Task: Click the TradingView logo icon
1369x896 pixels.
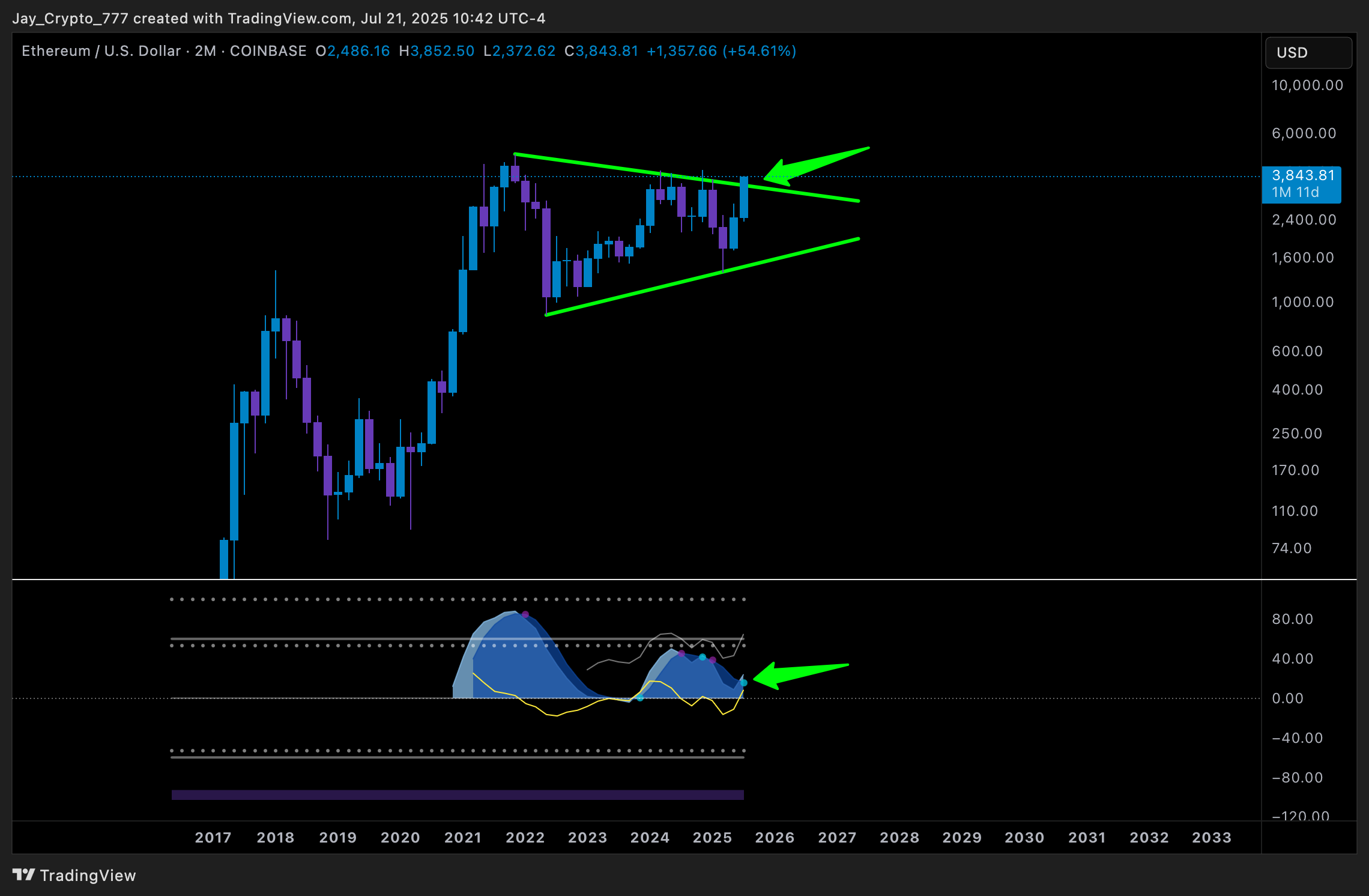Action: pos(24,875)
